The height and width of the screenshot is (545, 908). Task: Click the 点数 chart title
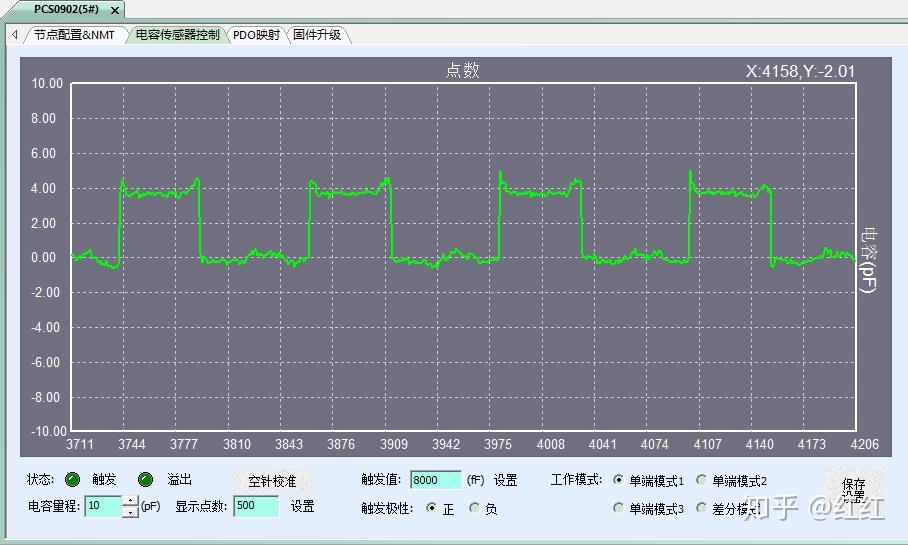(463, 70)
